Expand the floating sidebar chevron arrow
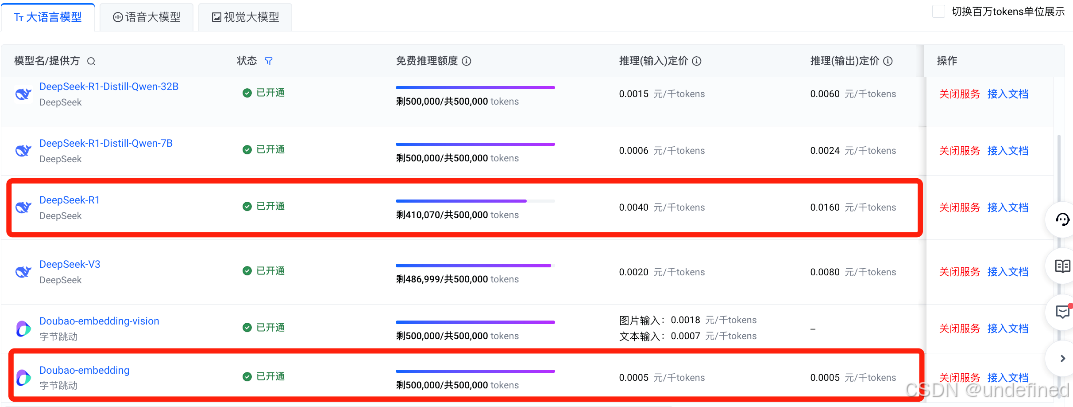This screenshot has height=407, width=1073. pyautogui.click(x=1061, y=358)
